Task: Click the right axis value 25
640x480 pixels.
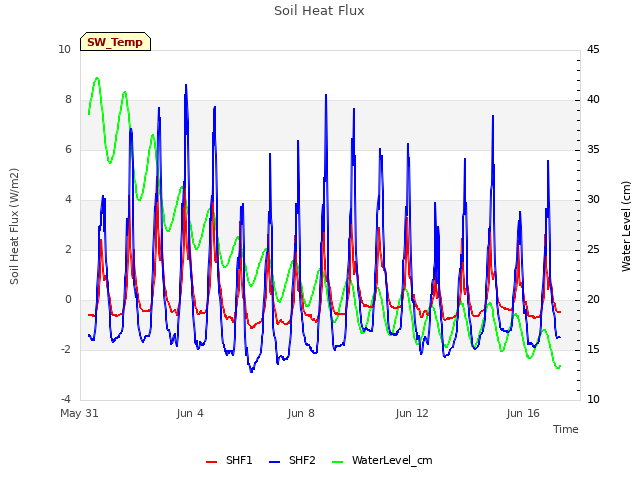Action: 593,249
